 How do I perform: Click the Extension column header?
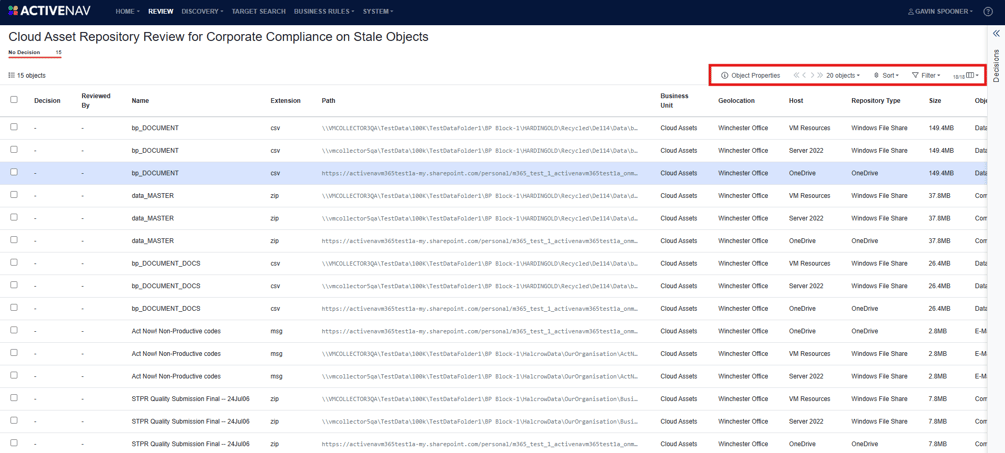coord(286,101)
